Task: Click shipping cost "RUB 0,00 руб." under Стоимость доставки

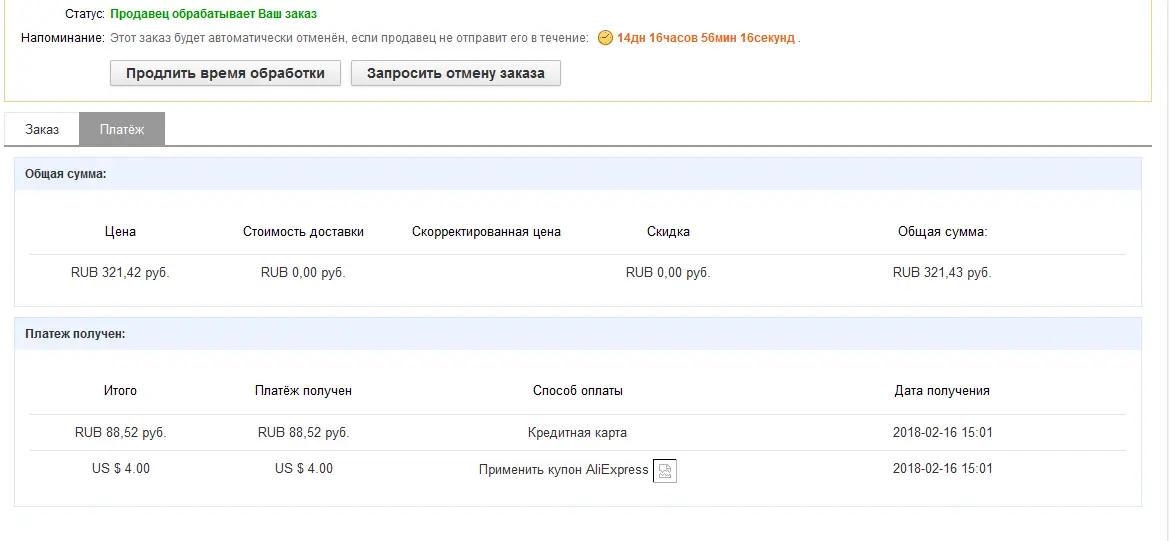Action: 303,273
